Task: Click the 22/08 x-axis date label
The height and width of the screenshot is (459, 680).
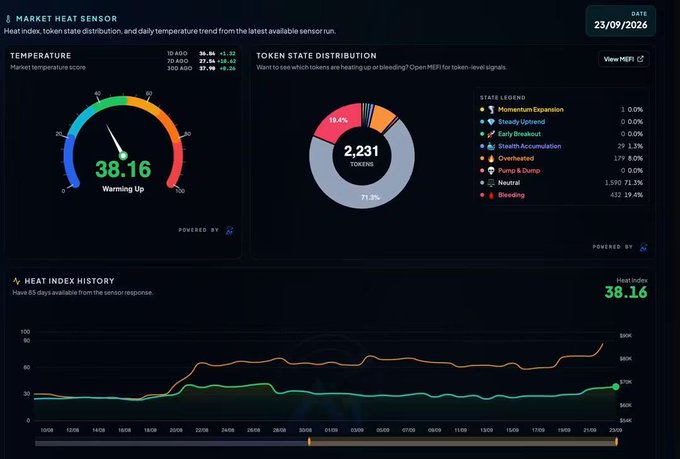Action: pos(202,430)
